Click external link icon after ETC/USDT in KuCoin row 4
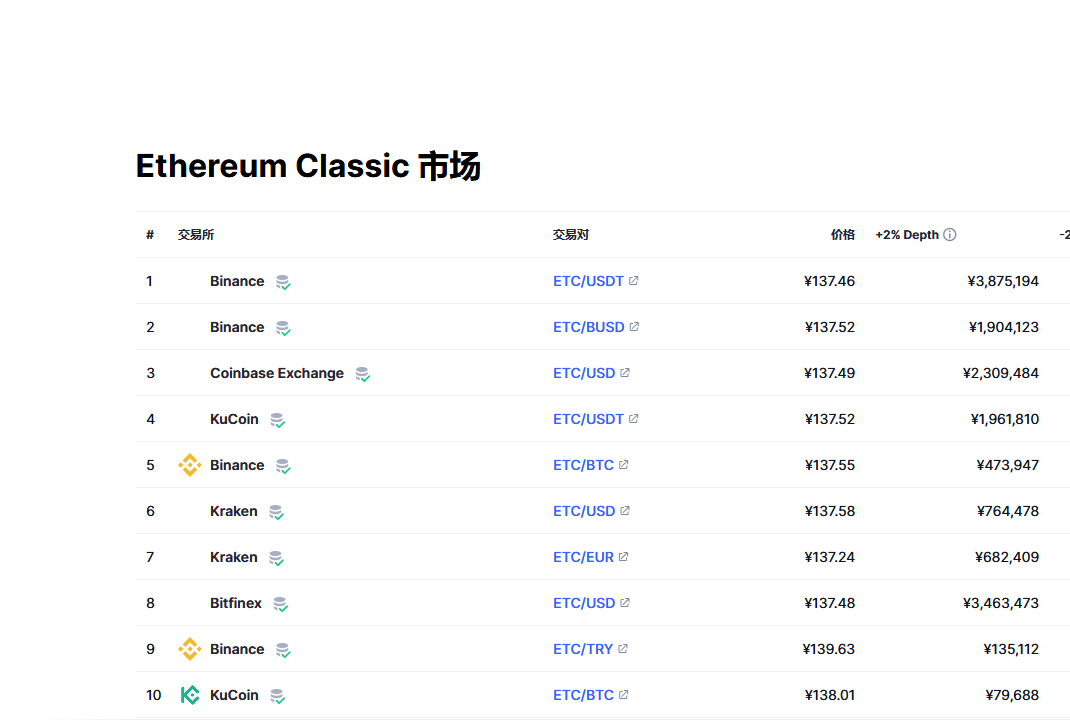1070x720 pixels. (x=633, y=418)
